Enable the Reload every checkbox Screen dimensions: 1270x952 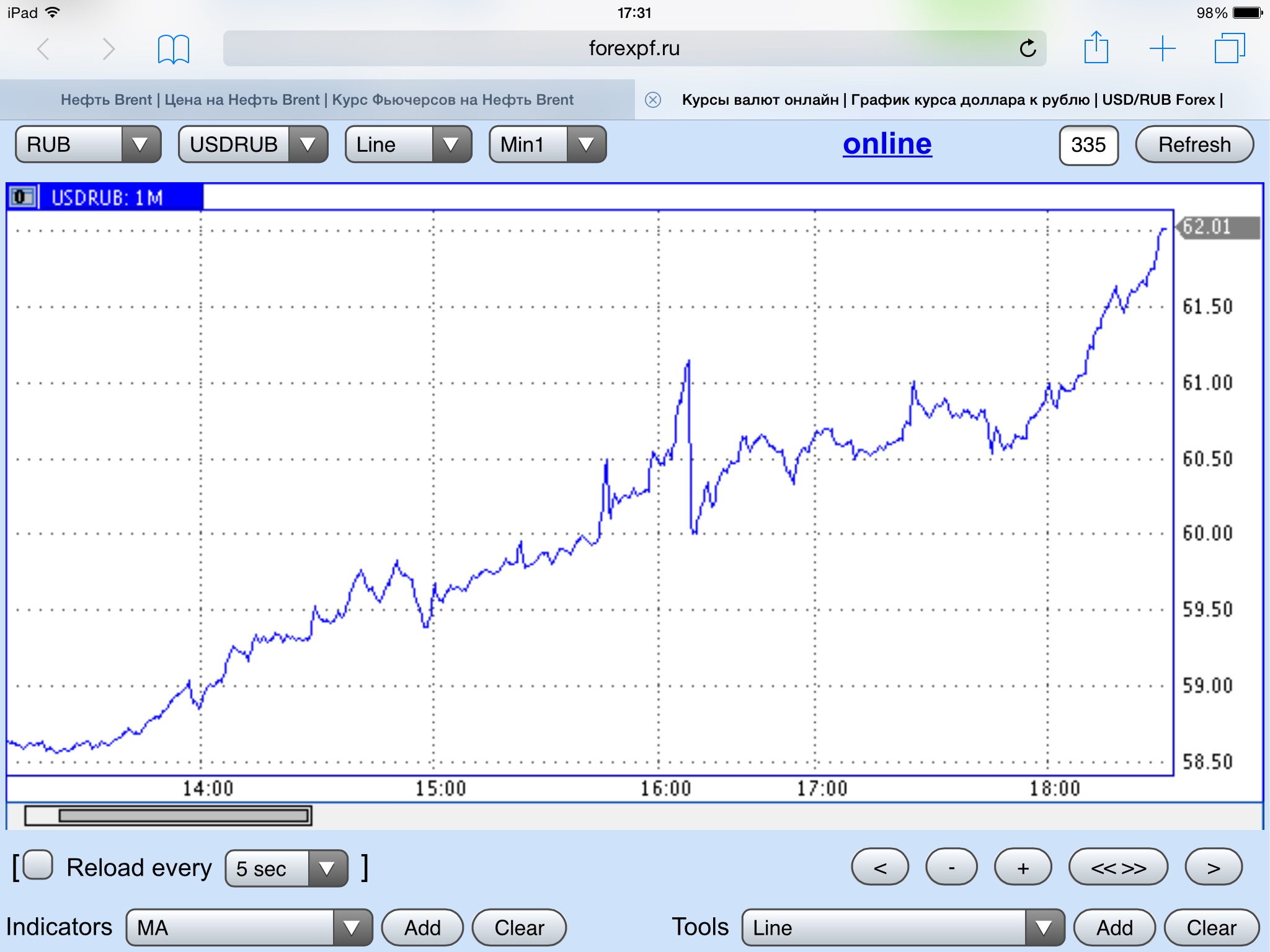coord(38,865)
